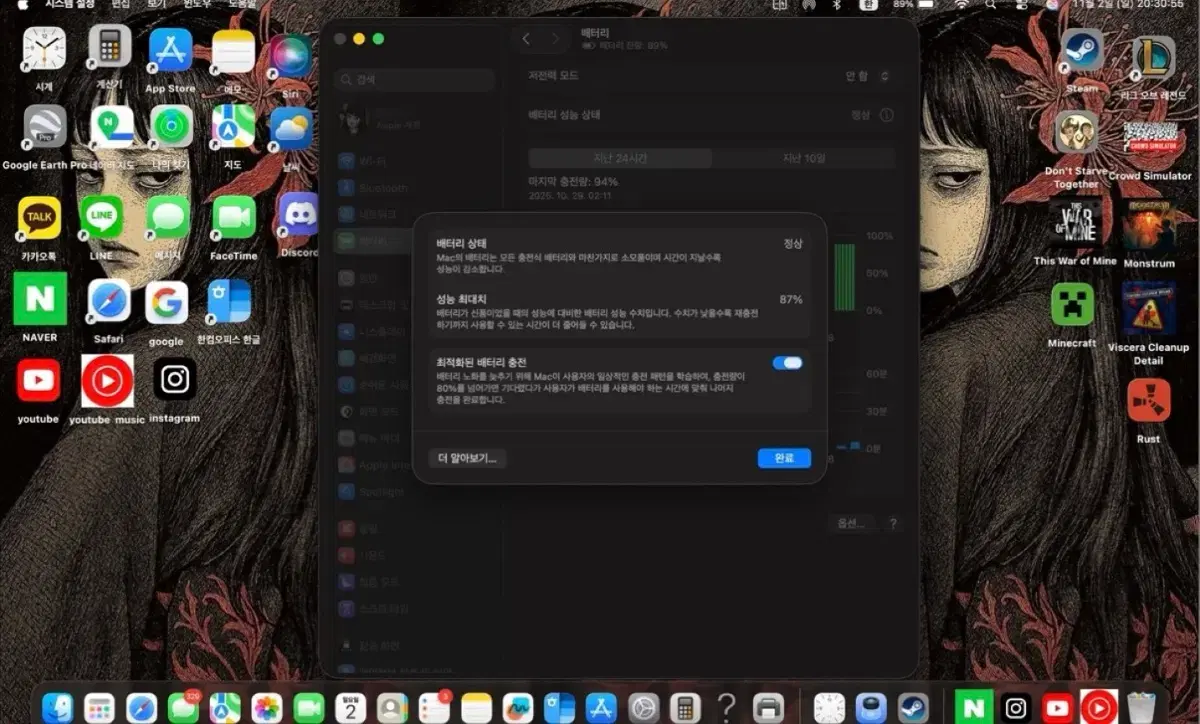This screenshot has width=1200, height=724.
Task: Open the 한컴오피스 한글 desktop icon
Action: pos(228,301)
